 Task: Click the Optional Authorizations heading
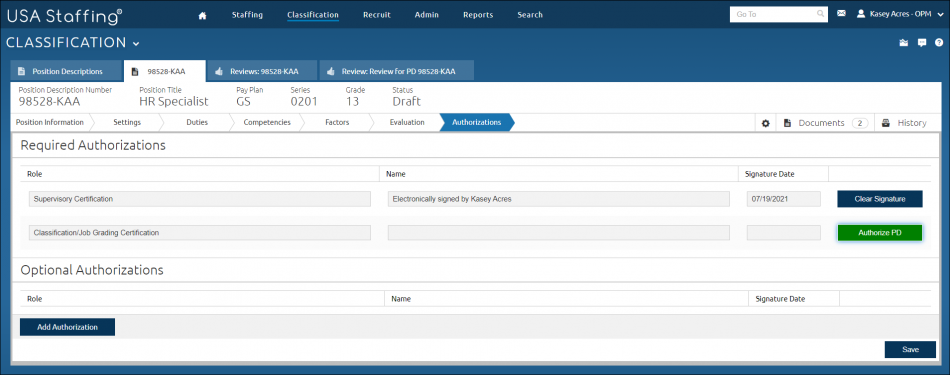(92, 270)
